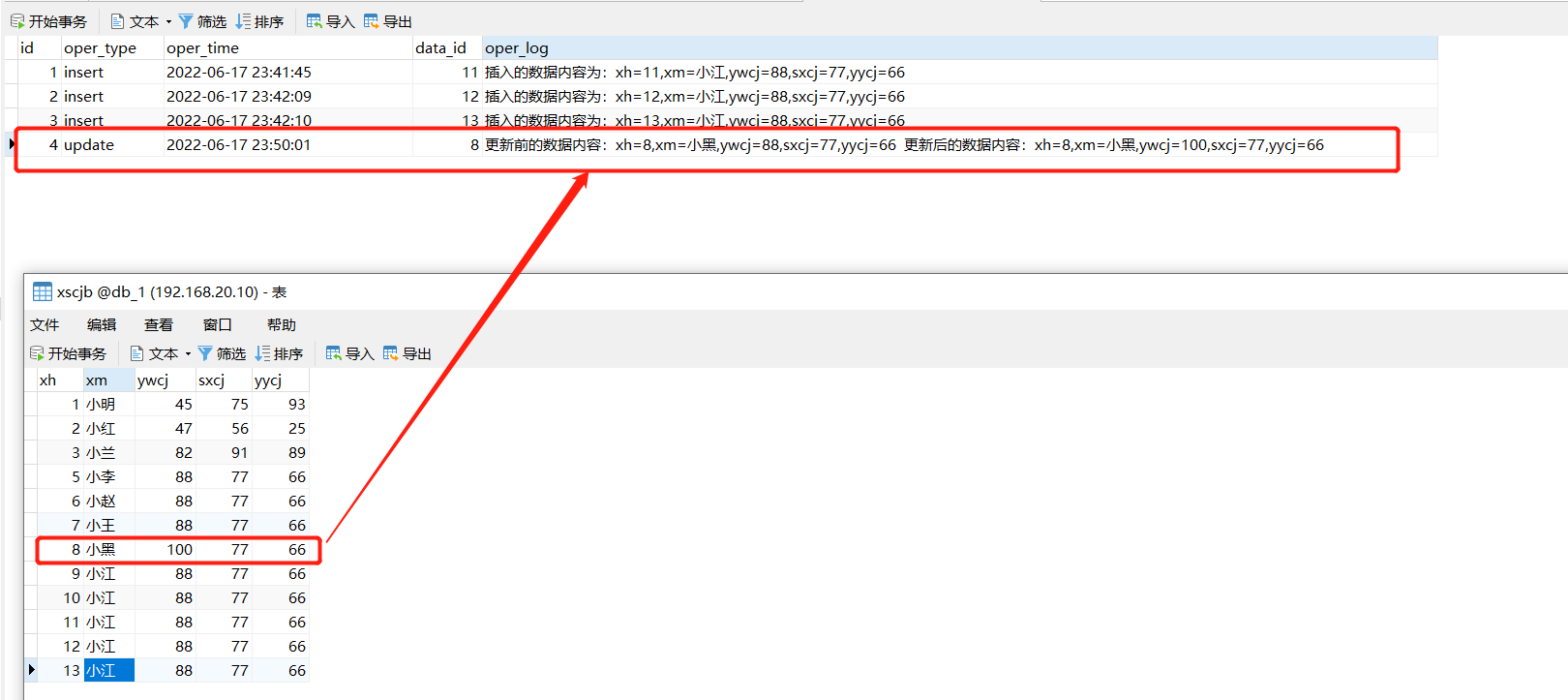Click the oper_type column header
1568x700 pixels.
[112, 48]
